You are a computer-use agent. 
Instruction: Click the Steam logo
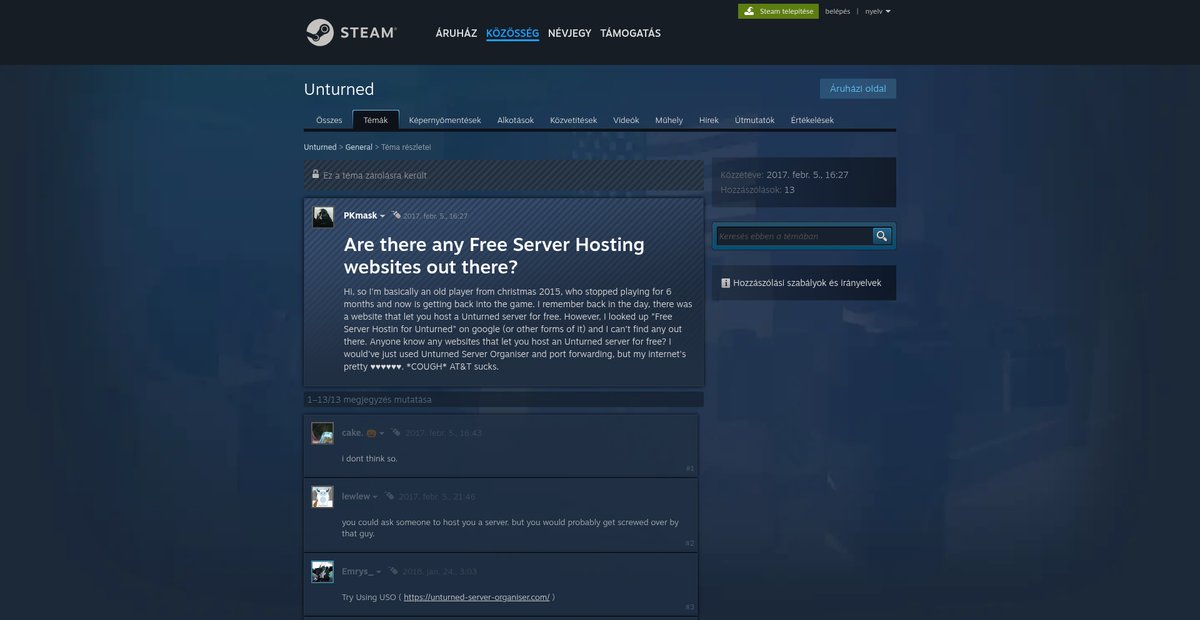[351, 32]
